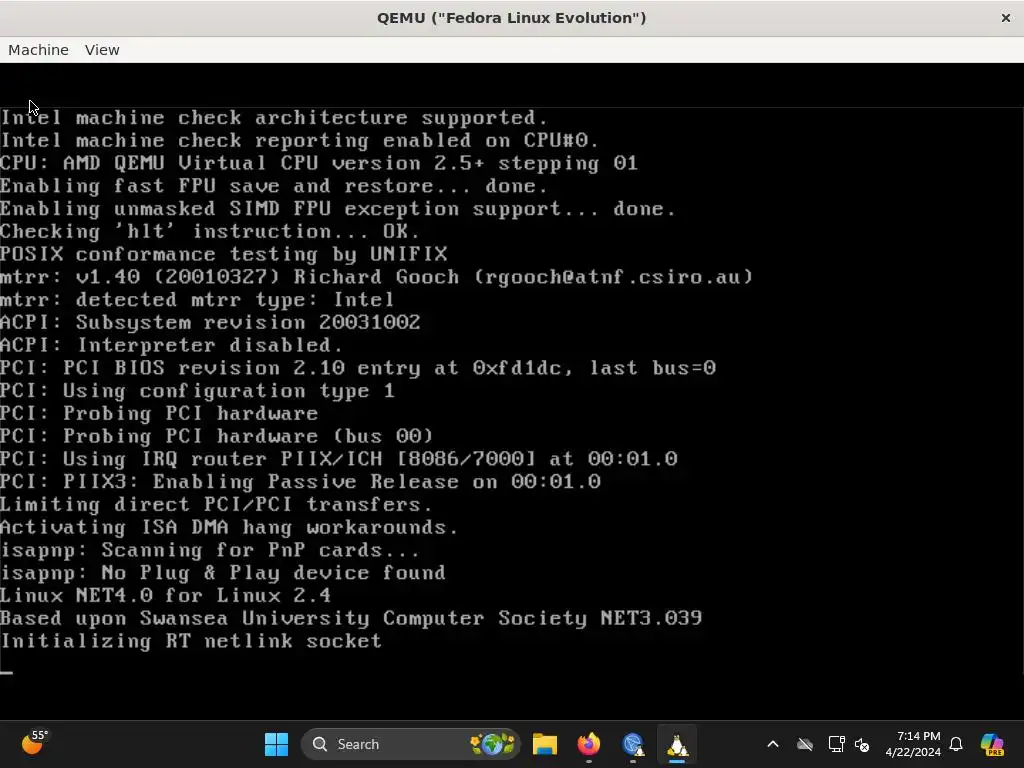The width and height of the screenshot is (1024, 768).
Task: Click "PCI: Using IRQ router PIIX/ICH" line
Action: (x=339, y=459)
